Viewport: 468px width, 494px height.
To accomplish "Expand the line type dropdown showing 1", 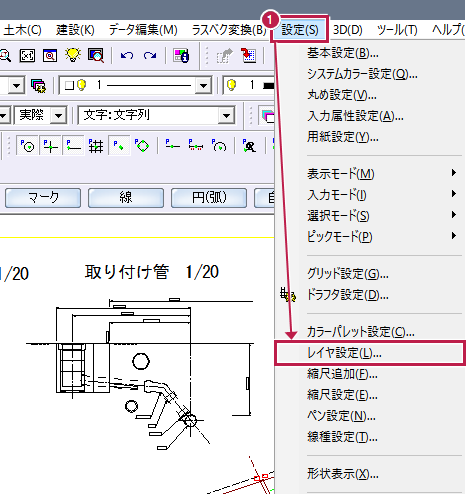I will tap(203, 86).
